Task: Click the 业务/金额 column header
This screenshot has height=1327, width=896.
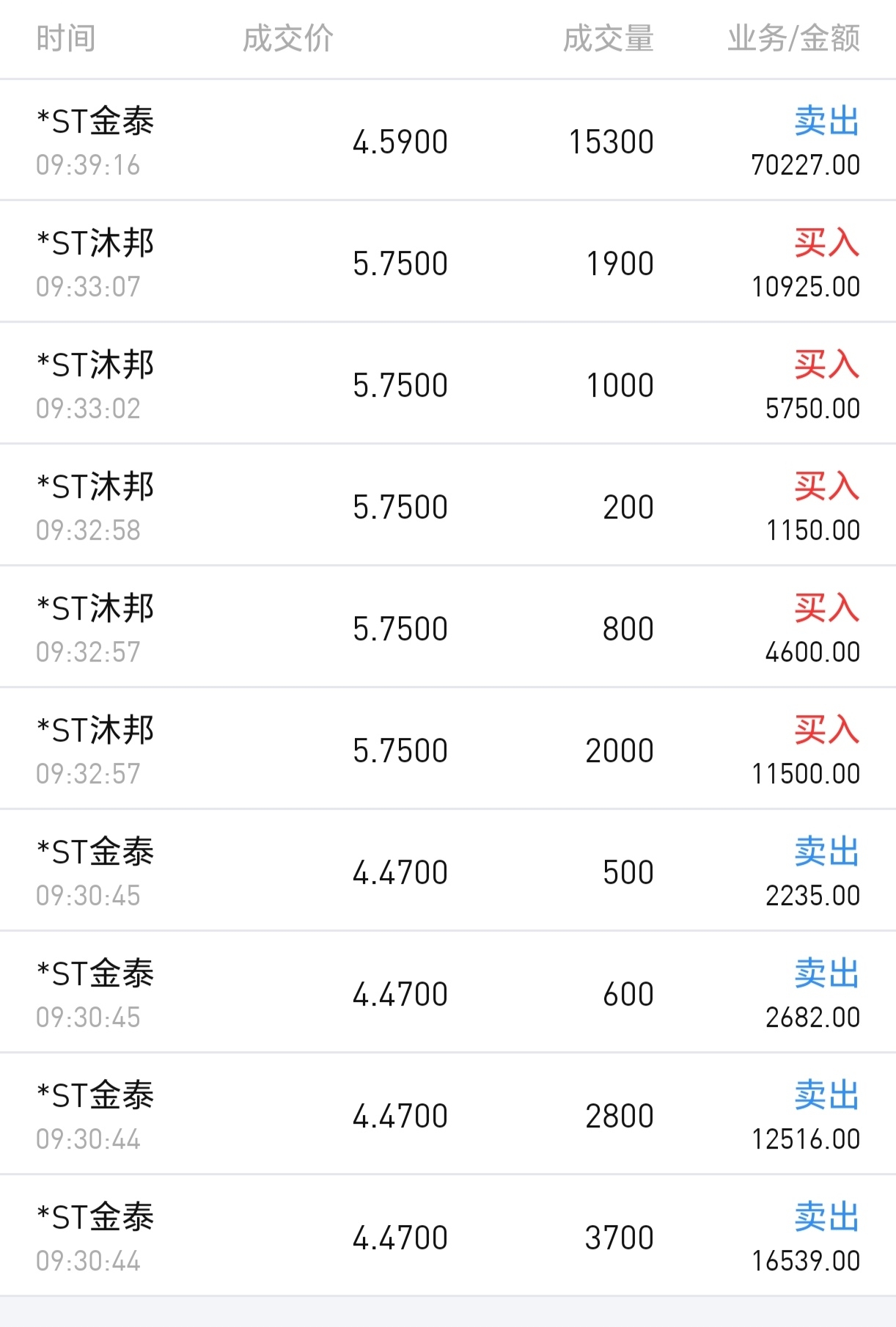Action: 793,38
